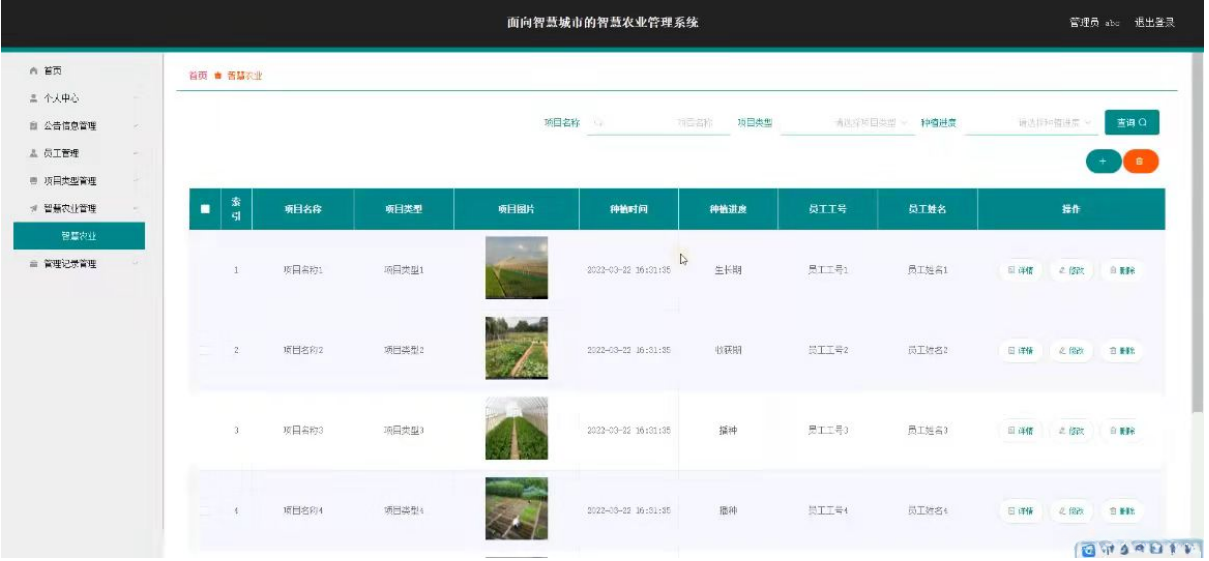Click 管理员 abc user label
This screenshot has height=561, width=1209.
(x=1095, y=23)
